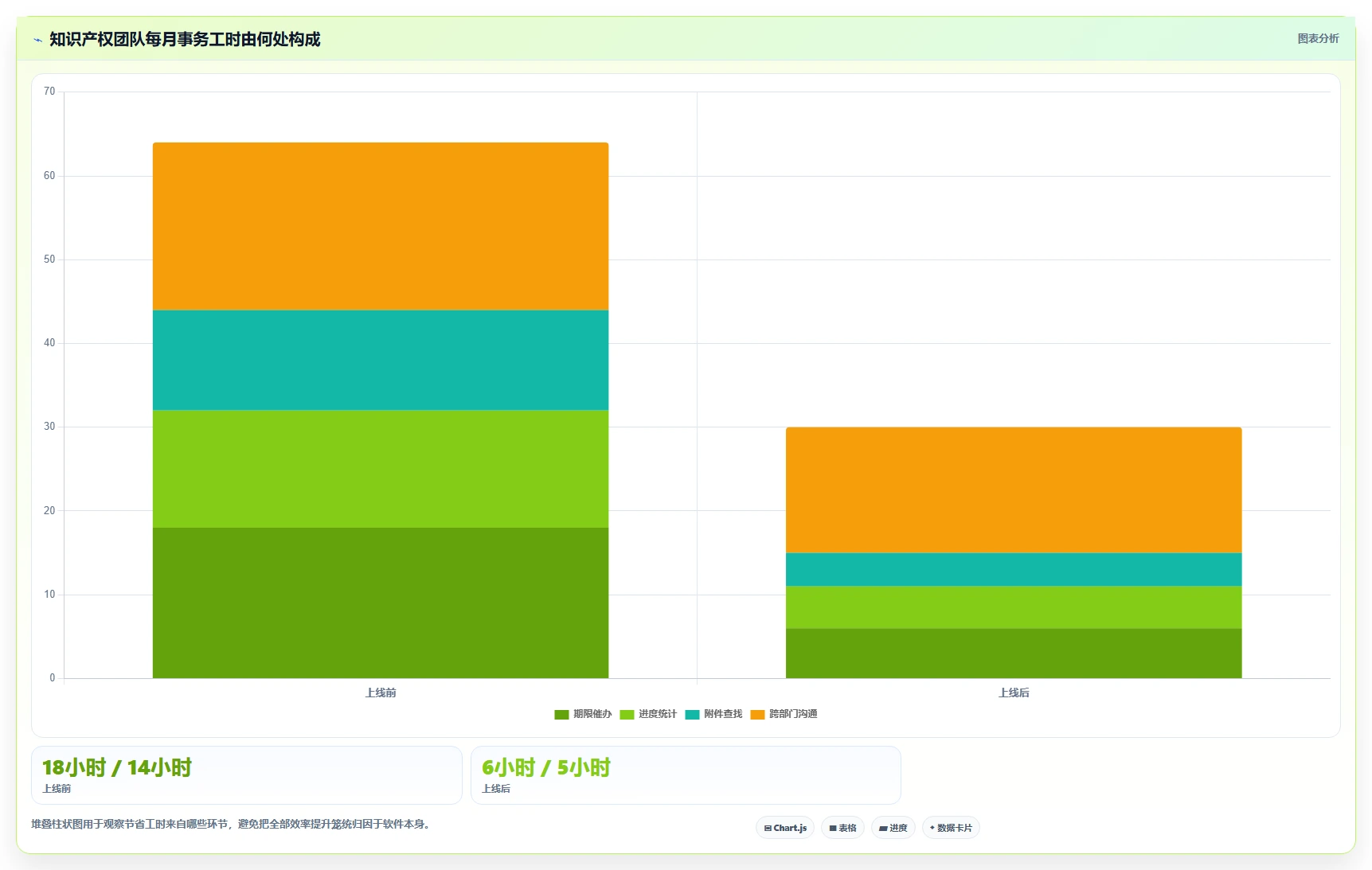Click the teal 附件查找 segment of the 上线前 bar

[x=381, y=361]
